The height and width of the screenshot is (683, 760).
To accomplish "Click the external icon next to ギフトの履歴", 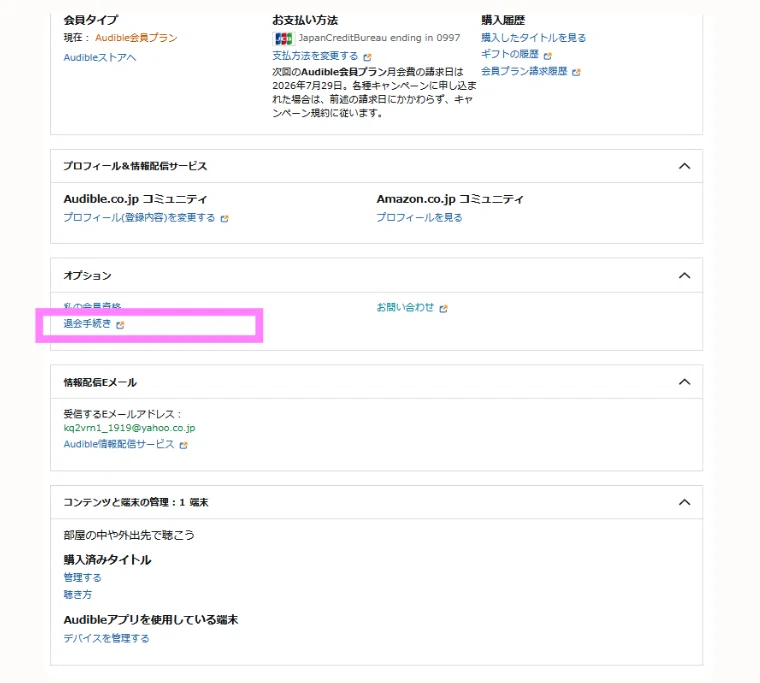I will click(548, 56).
